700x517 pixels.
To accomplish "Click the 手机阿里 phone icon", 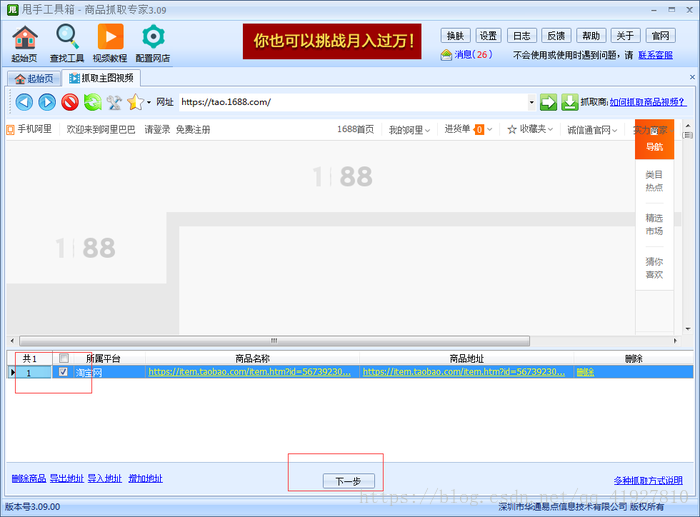I will [10, 130].
